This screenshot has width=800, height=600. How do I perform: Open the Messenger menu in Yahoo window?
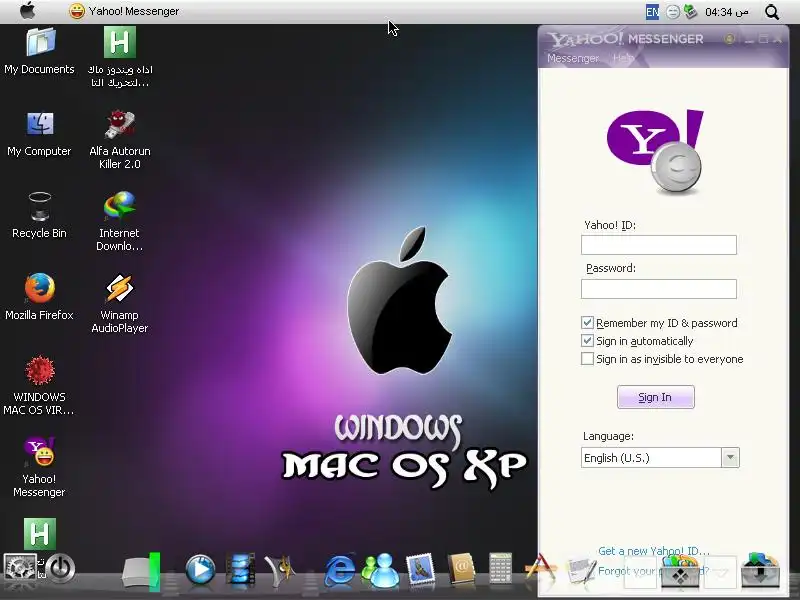(573, 58)
